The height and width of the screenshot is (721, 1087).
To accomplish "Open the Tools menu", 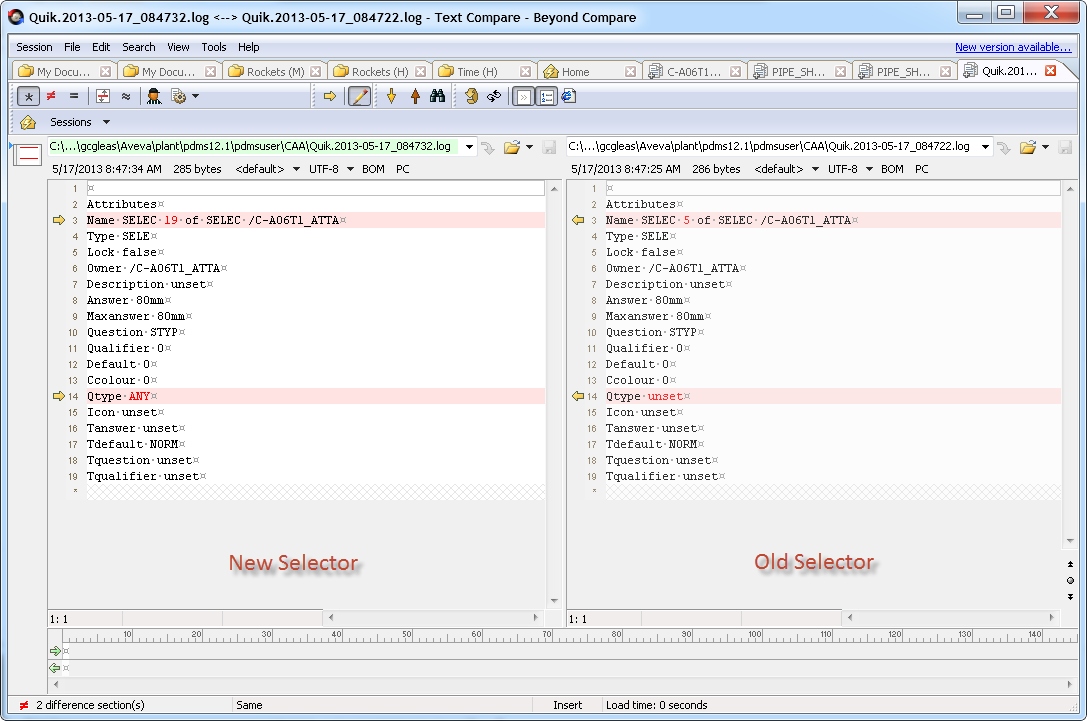I will point(214,47).
